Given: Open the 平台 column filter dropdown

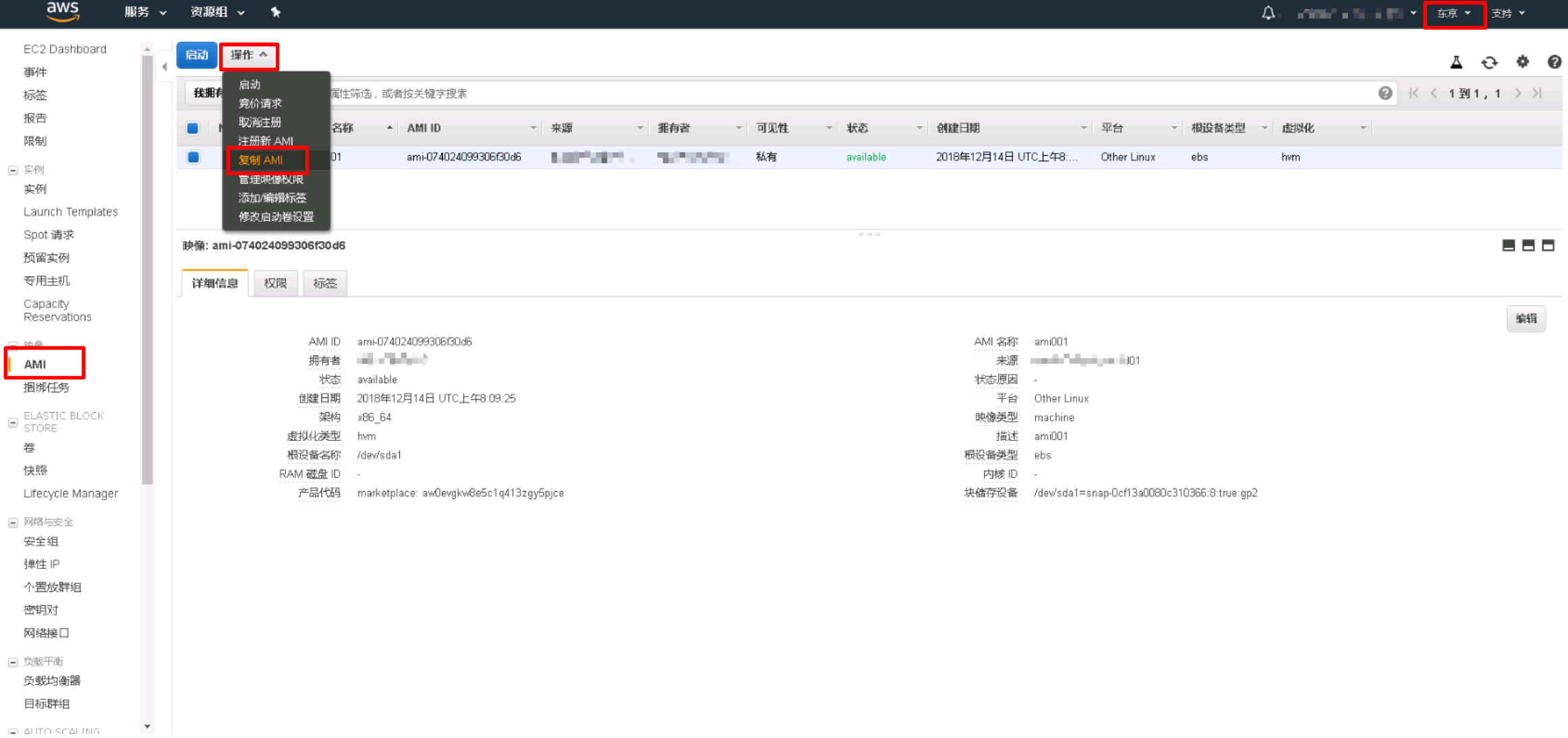Looking at the screenshot, I should pyautogui.click(x=1175, y=127).
